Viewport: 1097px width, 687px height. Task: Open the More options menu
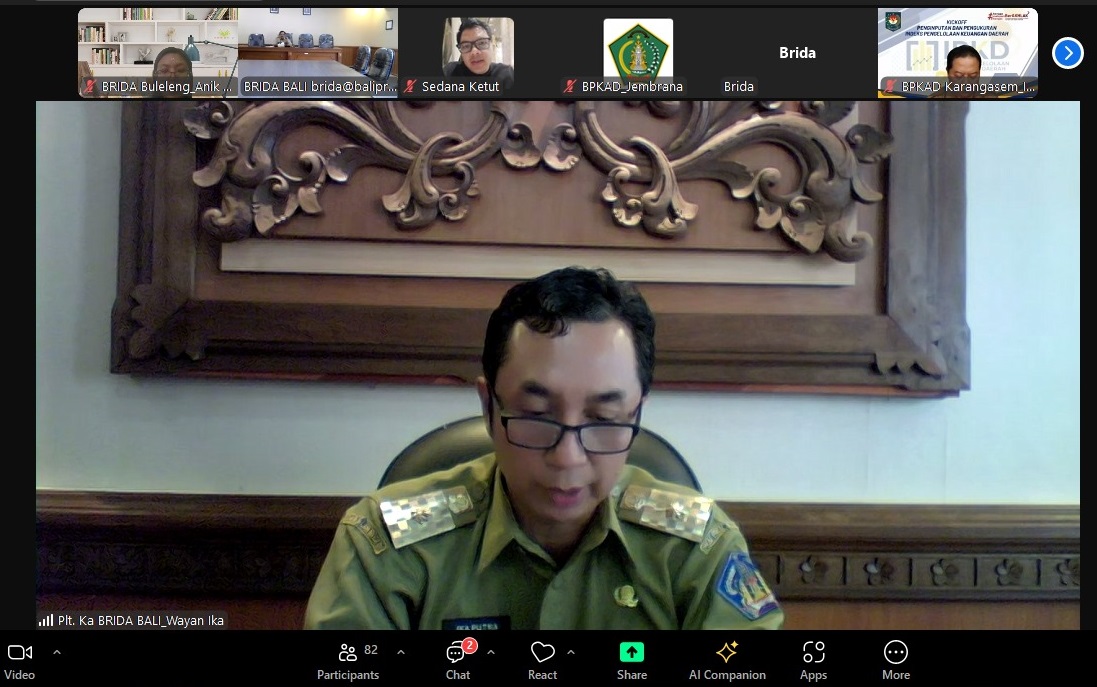click(x=896, y=661)
